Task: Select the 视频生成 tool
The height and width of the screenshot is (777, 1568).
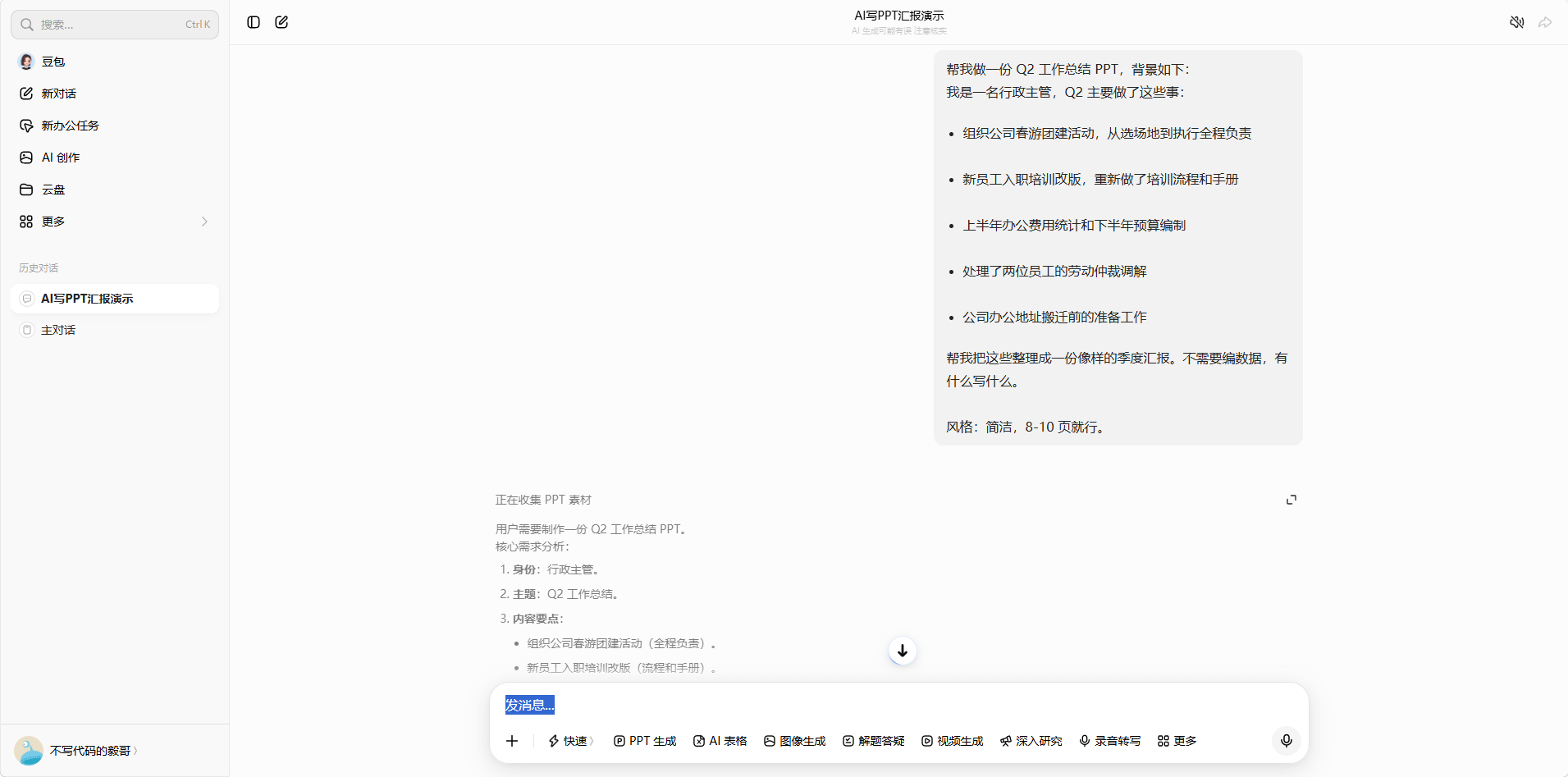Action: coord(952,741)
